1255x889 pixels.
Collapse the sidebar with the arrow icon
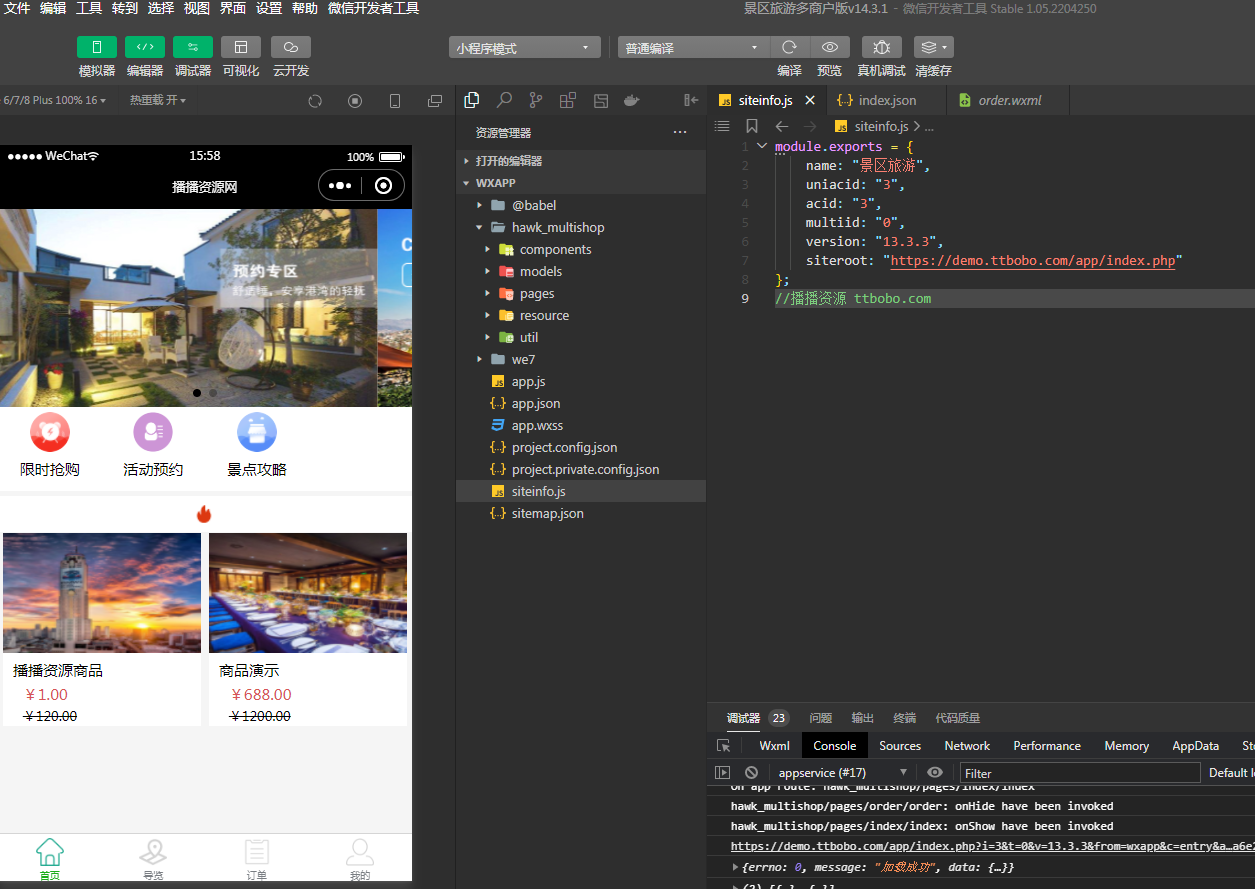(x=690, y=100)
